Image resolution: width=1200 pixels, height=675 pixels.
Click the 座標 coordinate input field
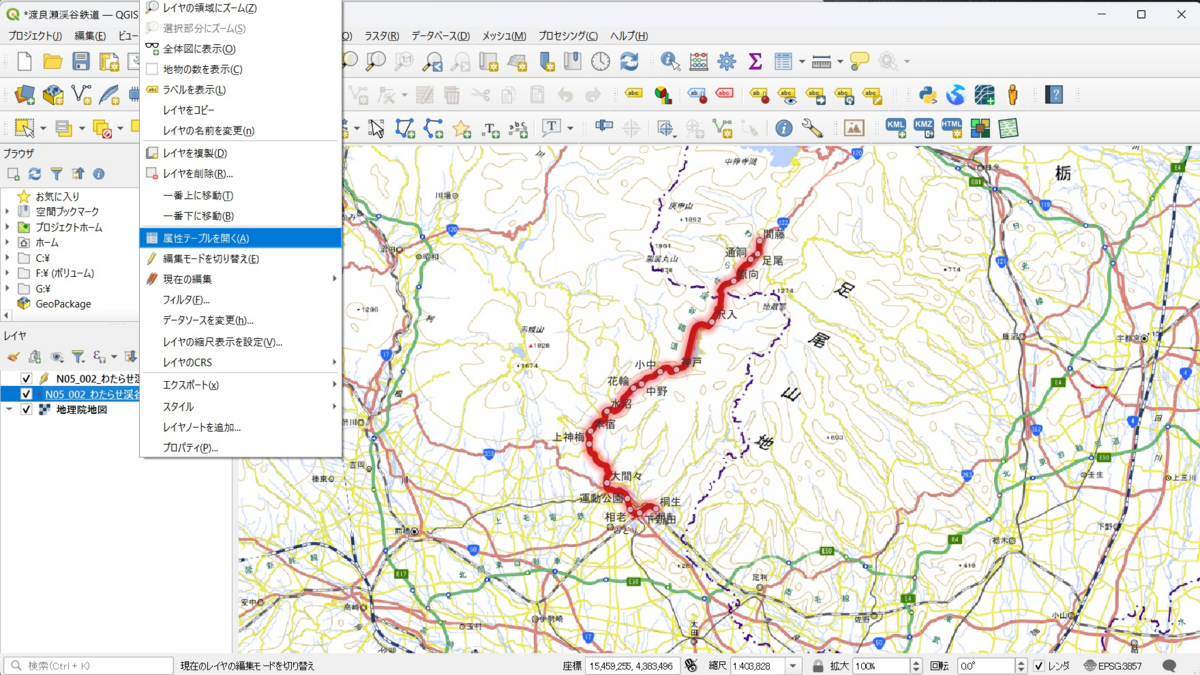click(632, 666)
